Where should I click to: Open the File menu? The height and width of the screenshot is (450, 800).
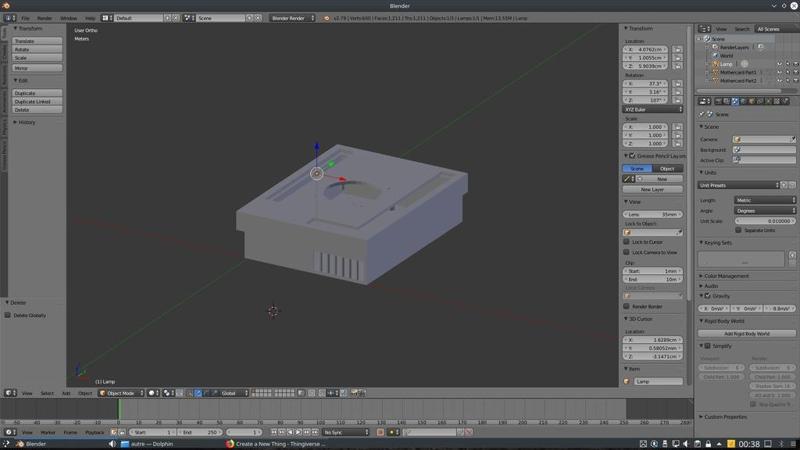25,18
